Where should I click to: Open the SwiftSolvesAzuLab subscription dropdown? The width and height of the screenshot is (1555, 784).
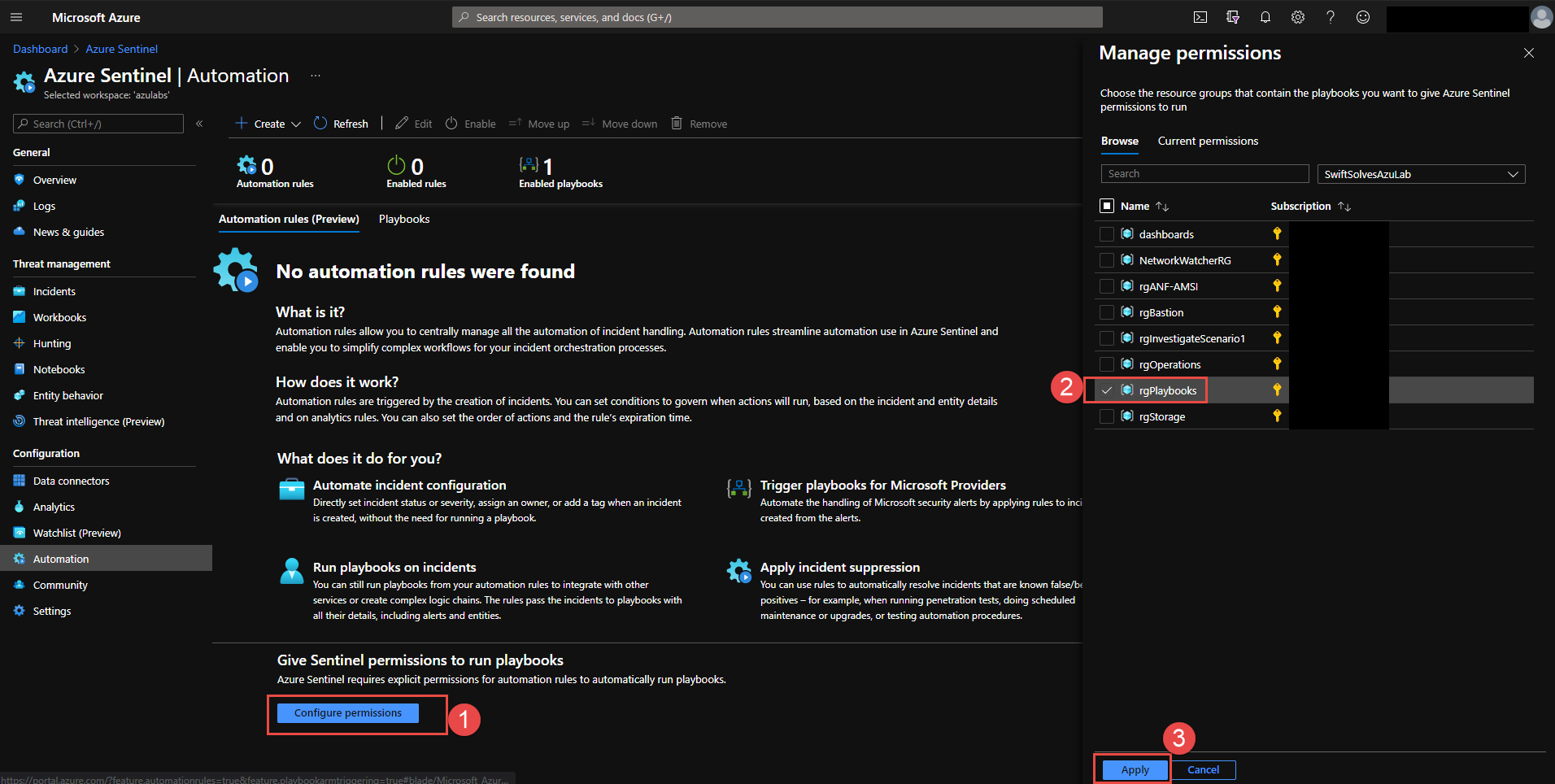(1421, 174)
